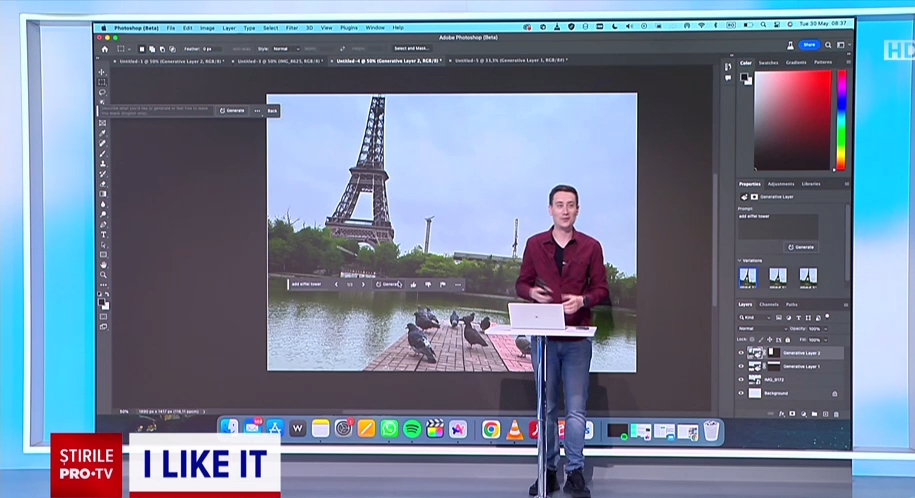The width and height of the screenshot is (915, 498).
Task: Select the Rectangular Marquee tool
Action: coord(102,82)
